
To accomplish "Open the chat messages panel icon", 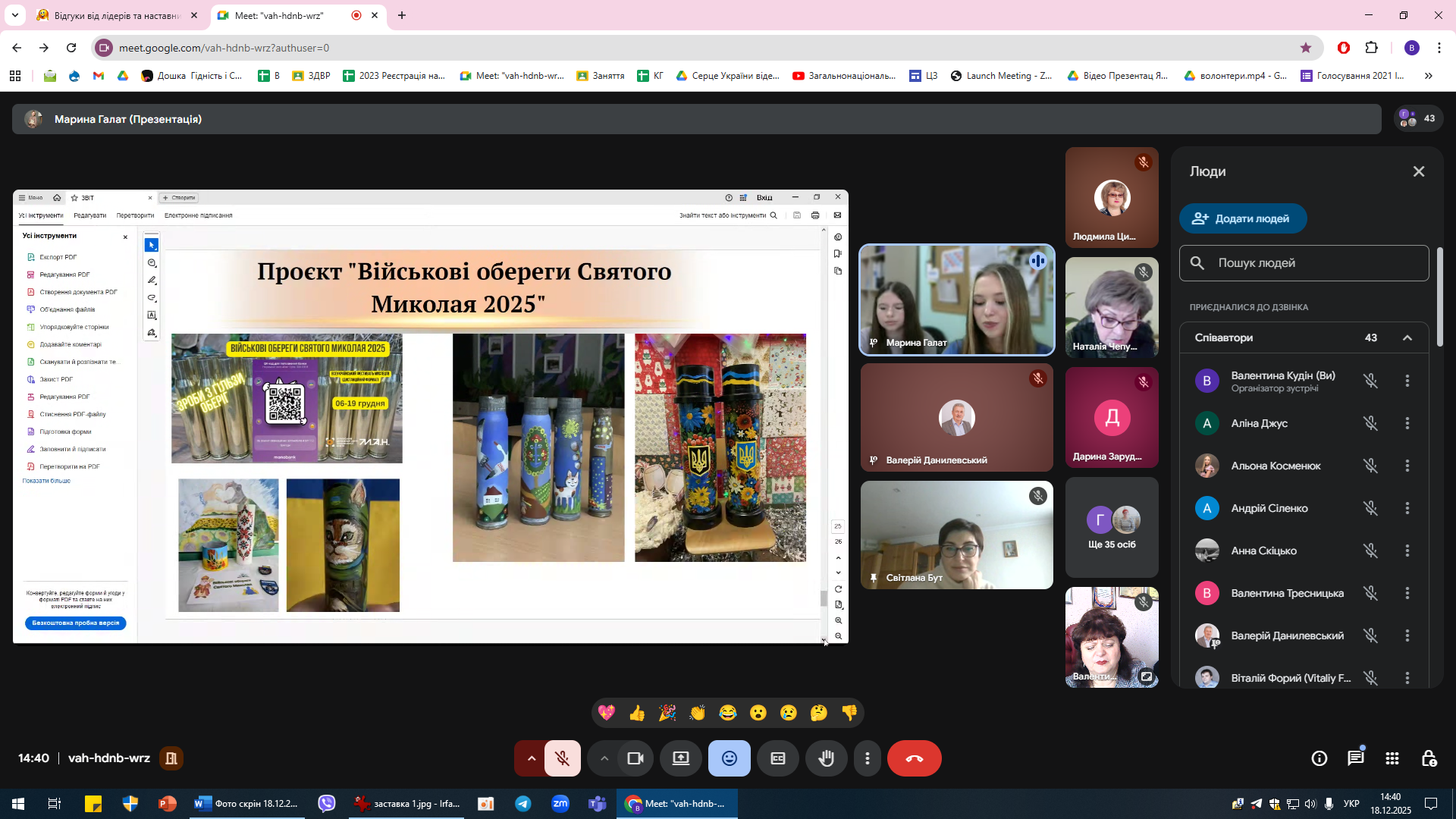I will [x=1355, y=758].
